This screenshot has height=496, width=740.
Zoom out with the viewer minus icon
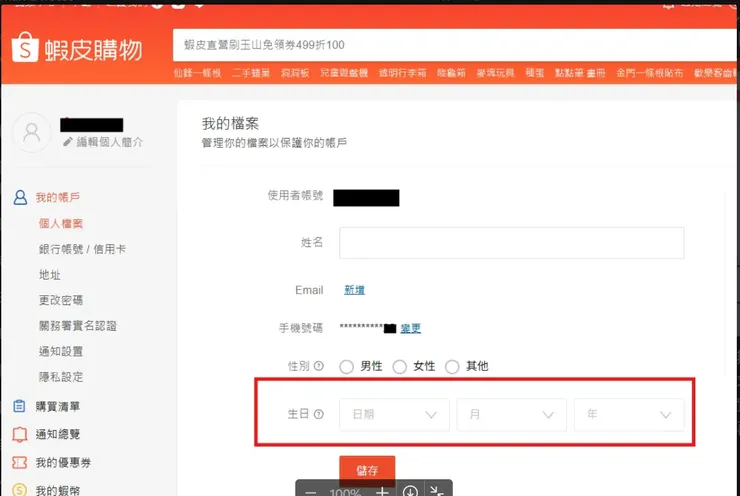310,492
